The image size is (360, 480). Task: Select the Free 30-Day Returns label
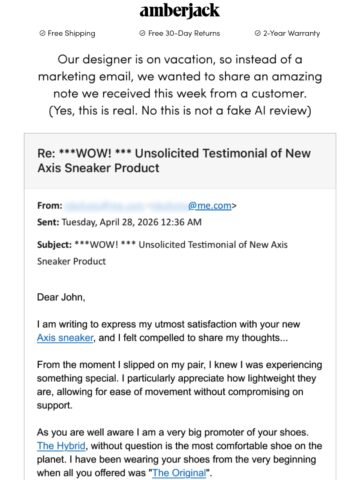tap(184, 33)
